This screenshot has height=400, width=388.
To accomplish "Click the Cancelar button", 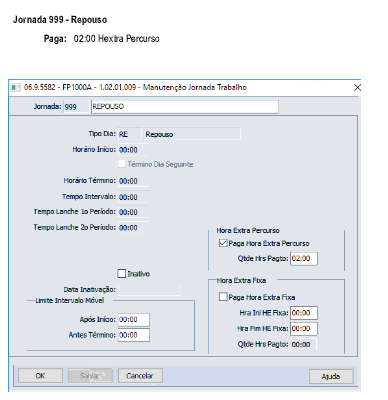I will tap(140, 376).
